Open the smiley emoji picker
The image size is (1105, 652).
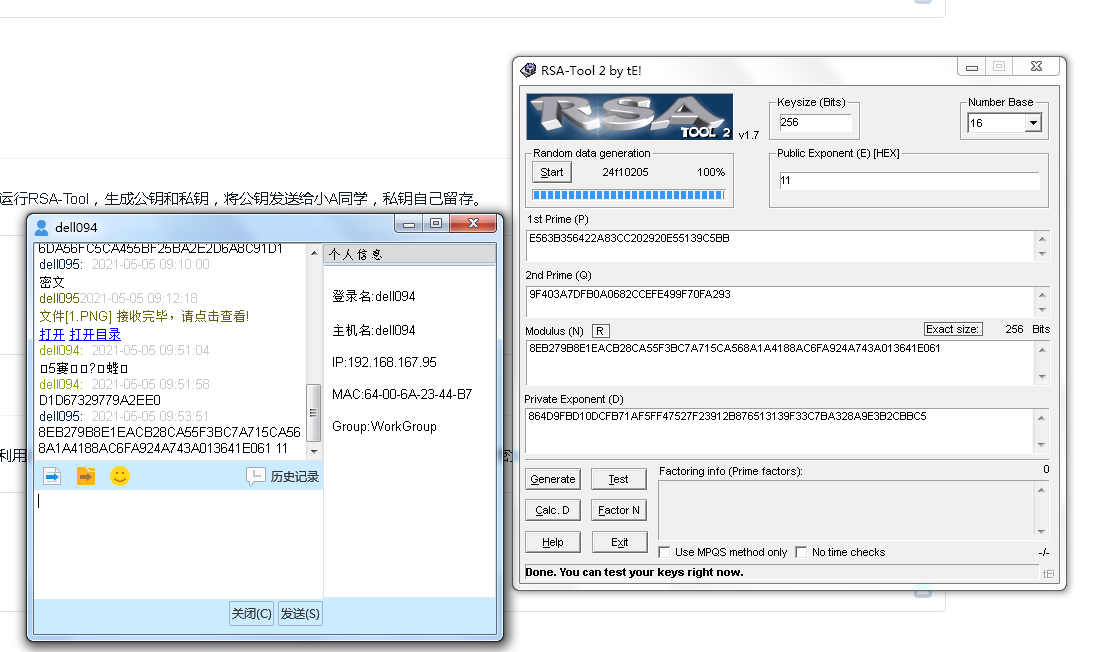[x=120, y=476]
